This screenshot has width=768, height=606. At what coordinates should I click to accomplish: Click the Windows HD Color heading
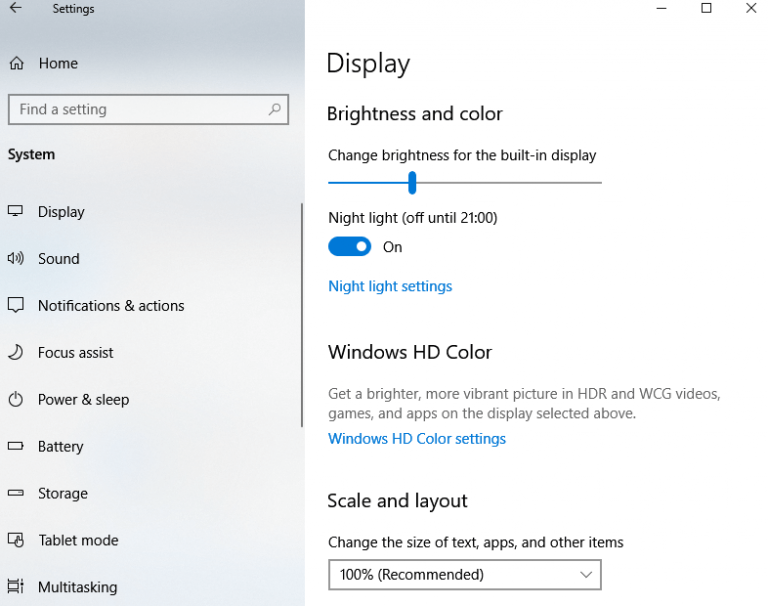click(410, 352)
